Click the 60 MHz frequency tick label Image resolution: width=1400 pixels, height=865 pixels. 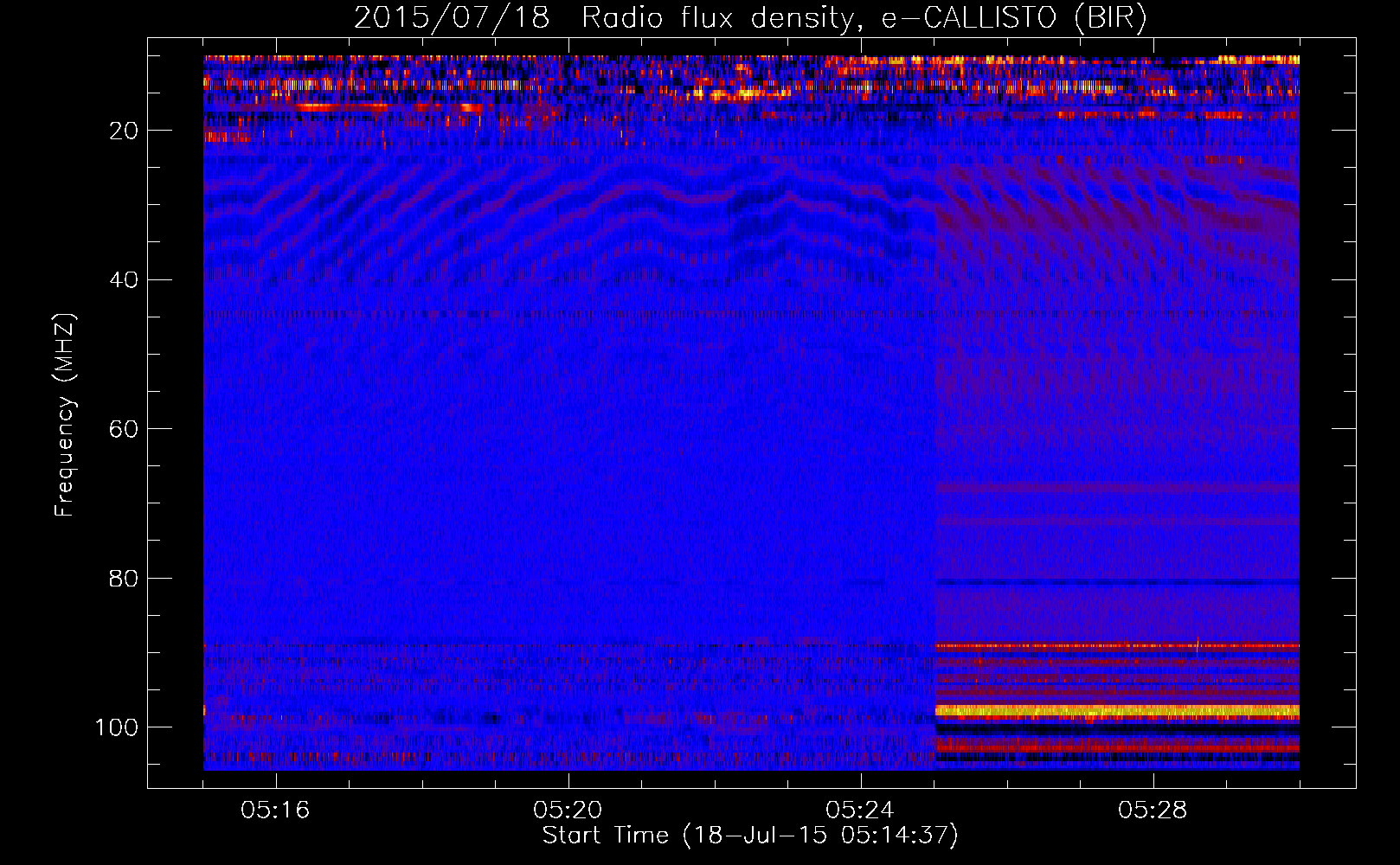[125, 429]
